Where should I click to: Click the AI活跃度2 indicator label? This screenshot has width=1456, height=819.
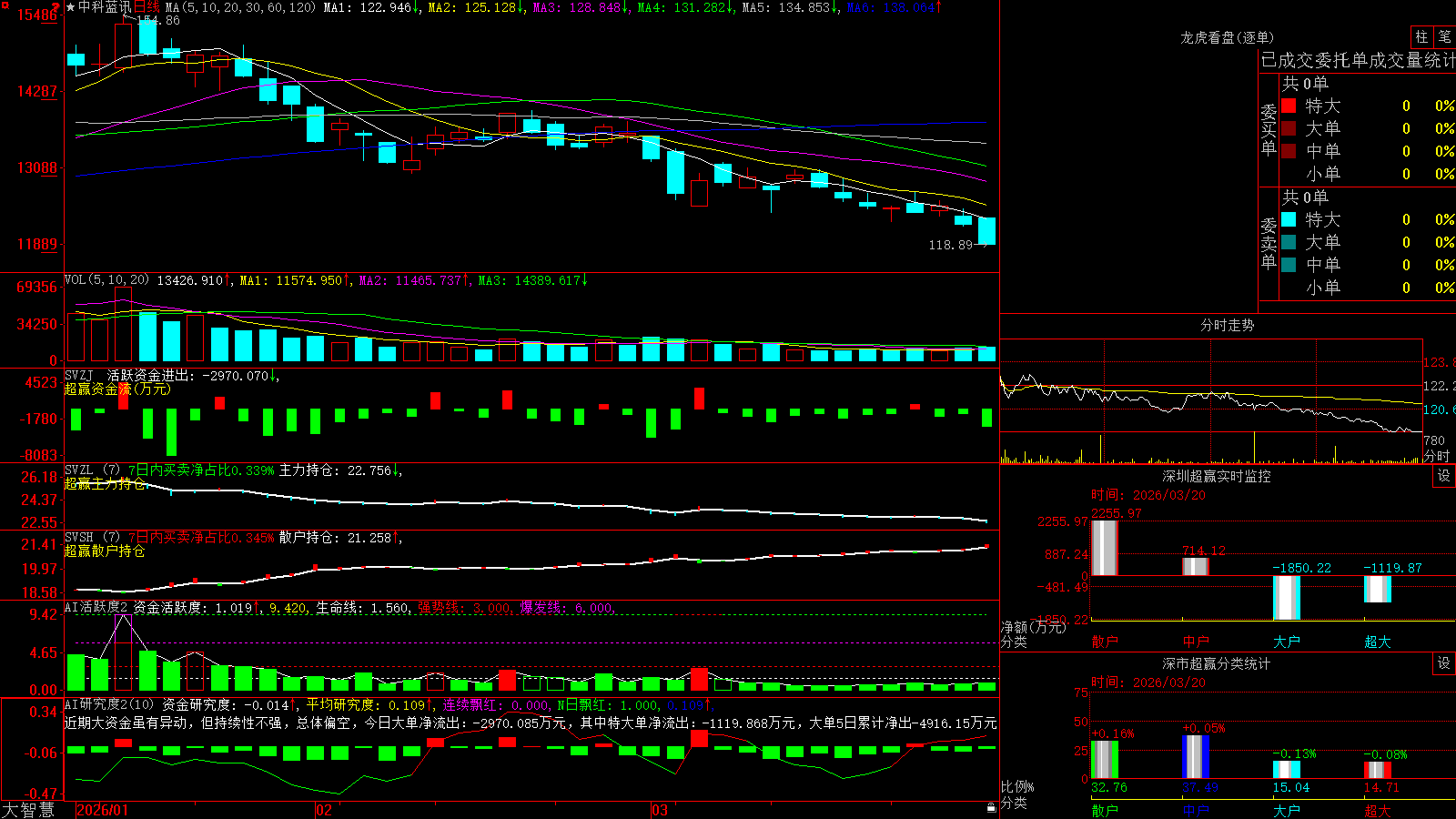pos(96,607)
